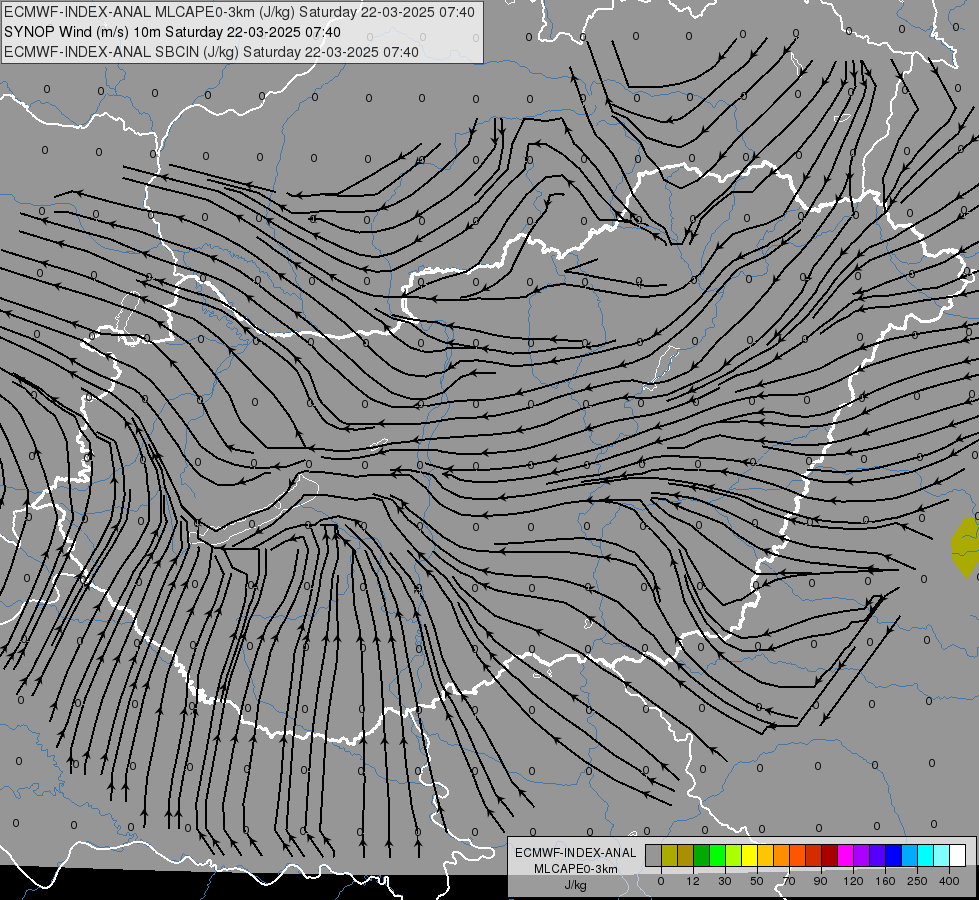Click the J/kg unit label in the legend
The width and height of the screenshot is (979, 900).
[575, 885]
